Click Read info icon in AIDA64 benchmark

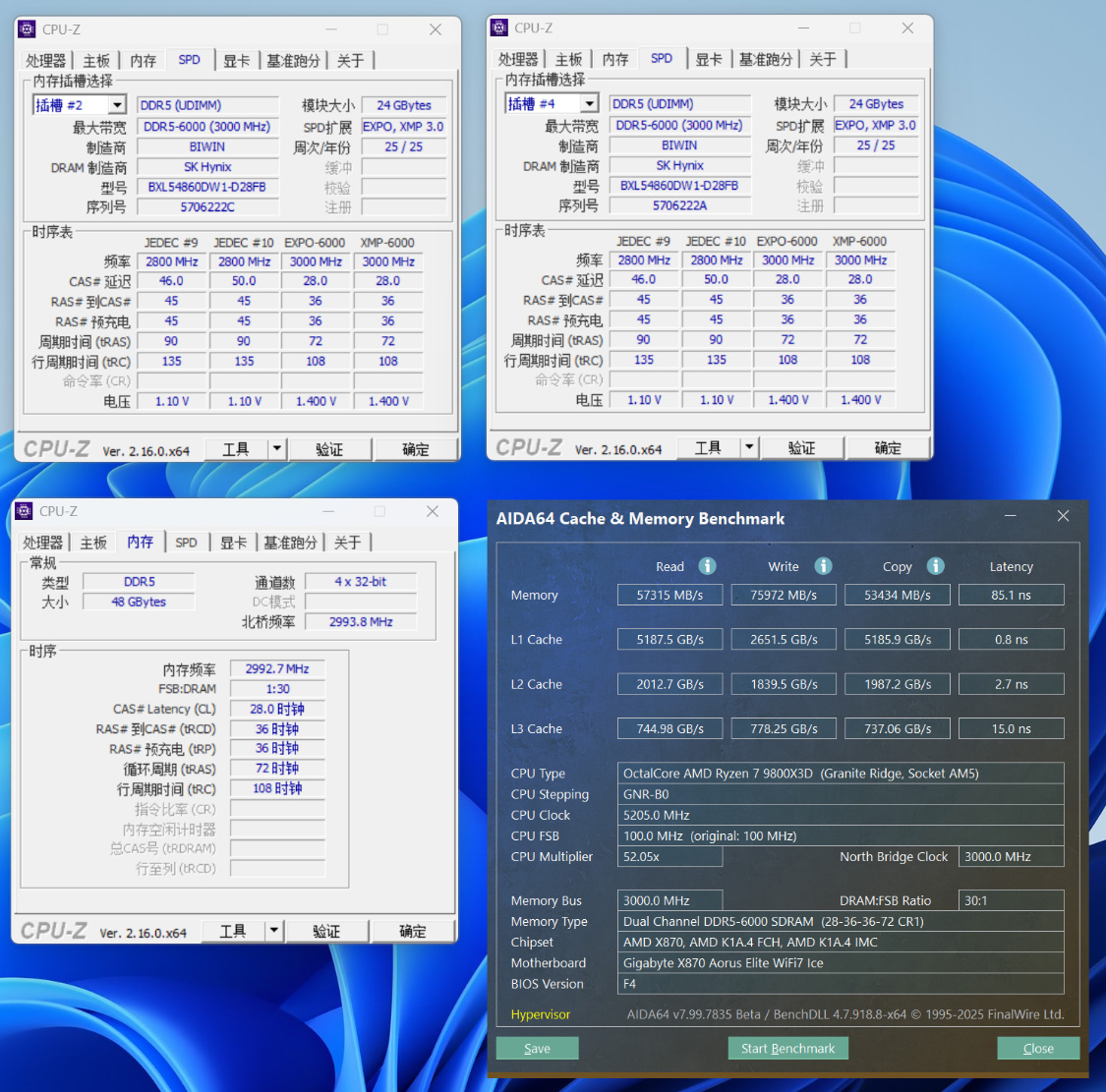707,566
